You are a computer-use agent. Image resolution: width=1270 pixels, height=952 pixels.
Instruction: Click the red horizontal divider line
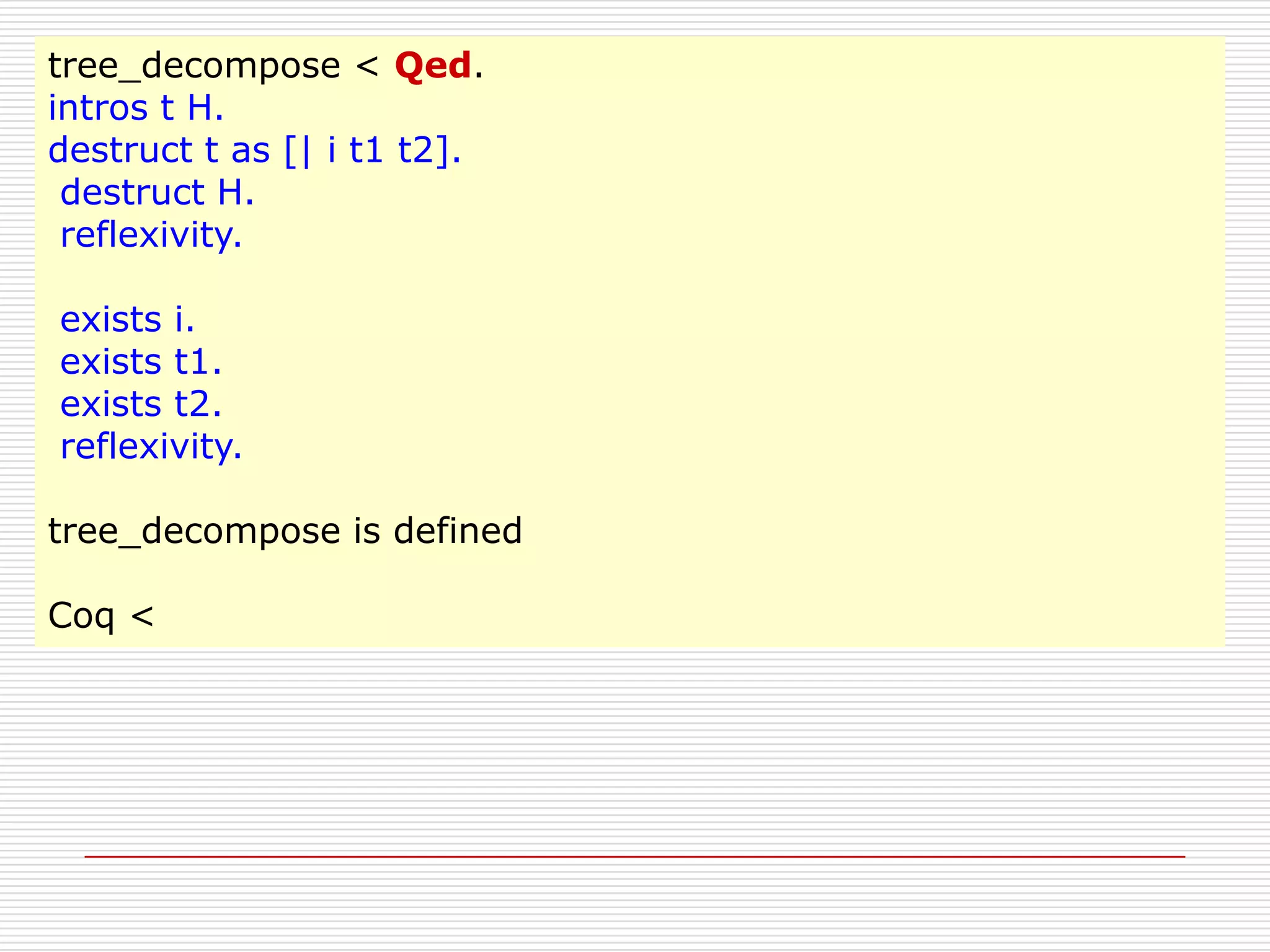634,857
